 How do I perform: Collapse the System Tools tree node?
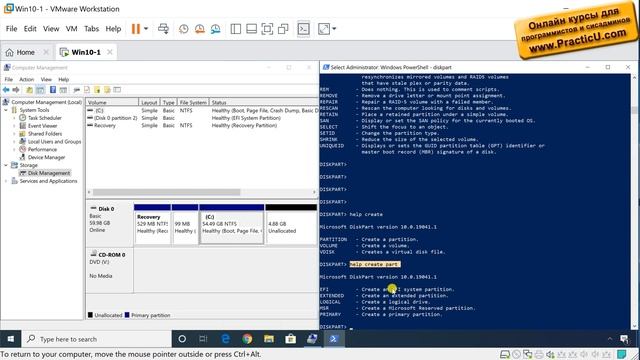tap(6, 110)
